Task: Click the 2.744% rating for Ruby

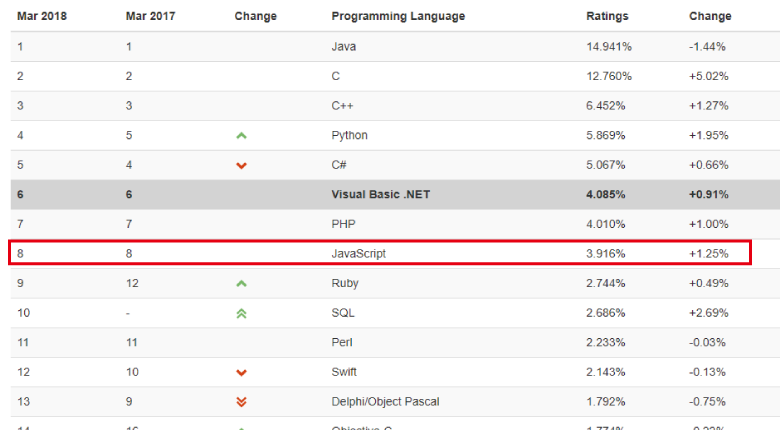Action: (x=605, y=283)
